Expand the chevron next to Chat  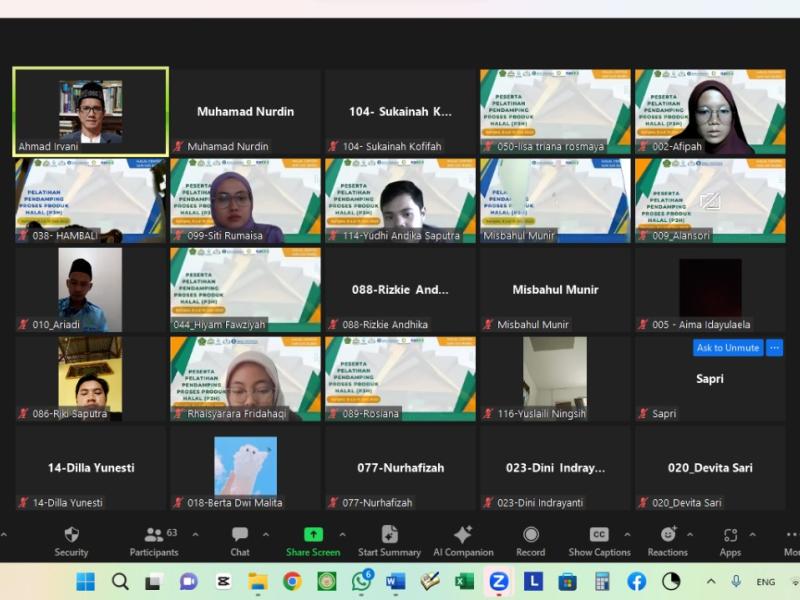(x=265, y=534)
